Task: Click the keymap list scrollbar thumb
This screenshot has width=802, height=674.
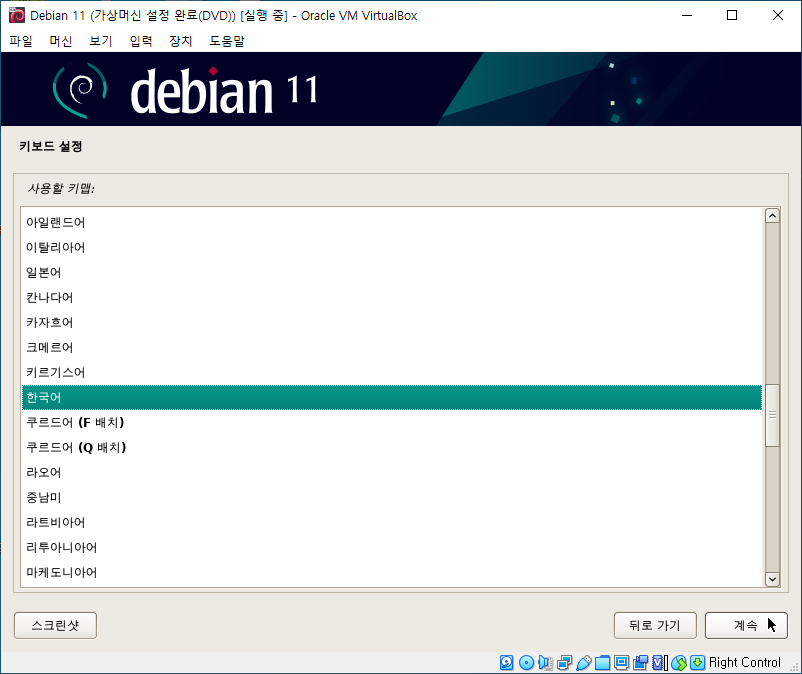Action: 772,415
